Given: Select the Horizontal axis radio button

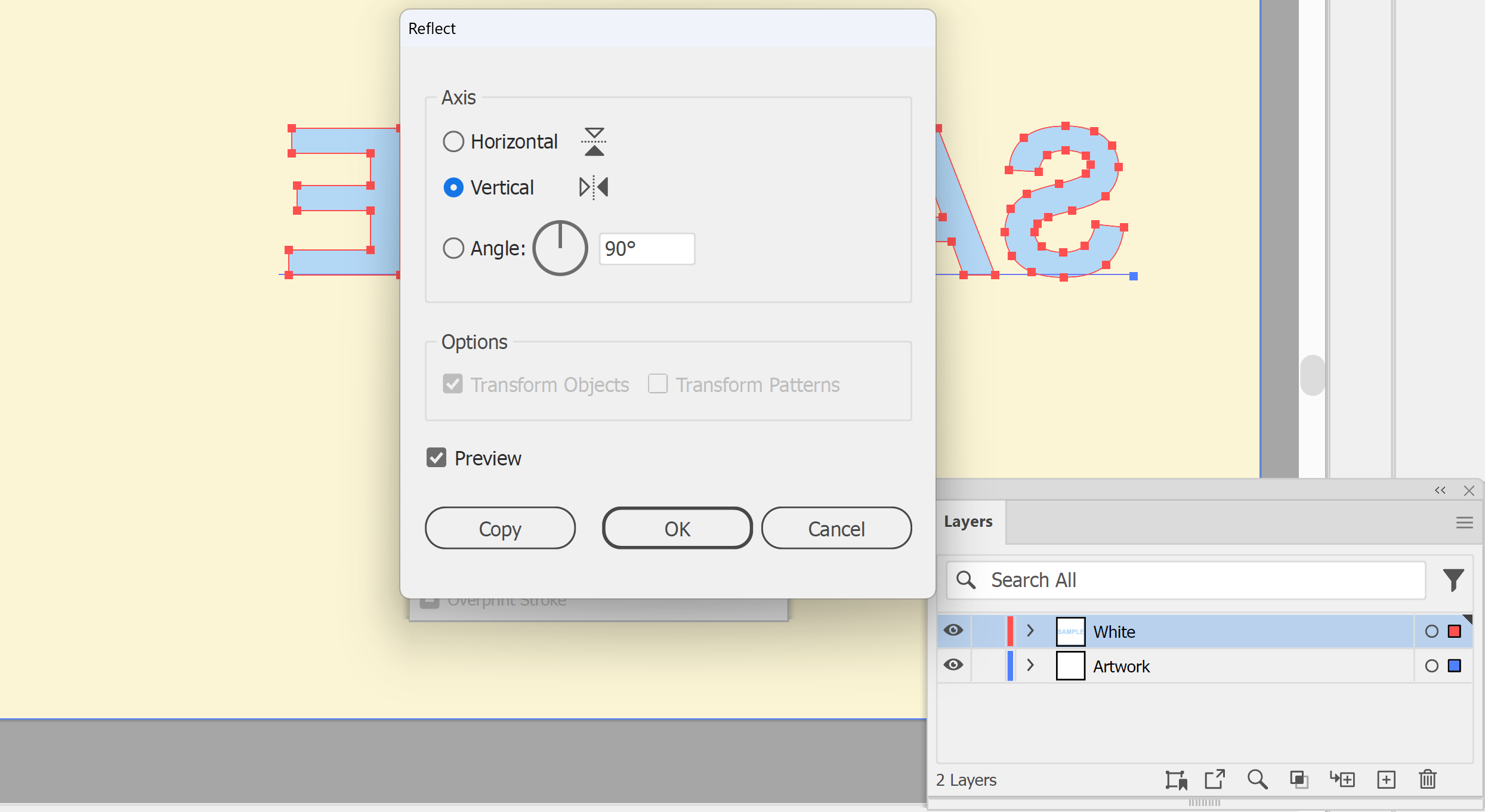Looking at the screenshot, I should coord(453,141).
